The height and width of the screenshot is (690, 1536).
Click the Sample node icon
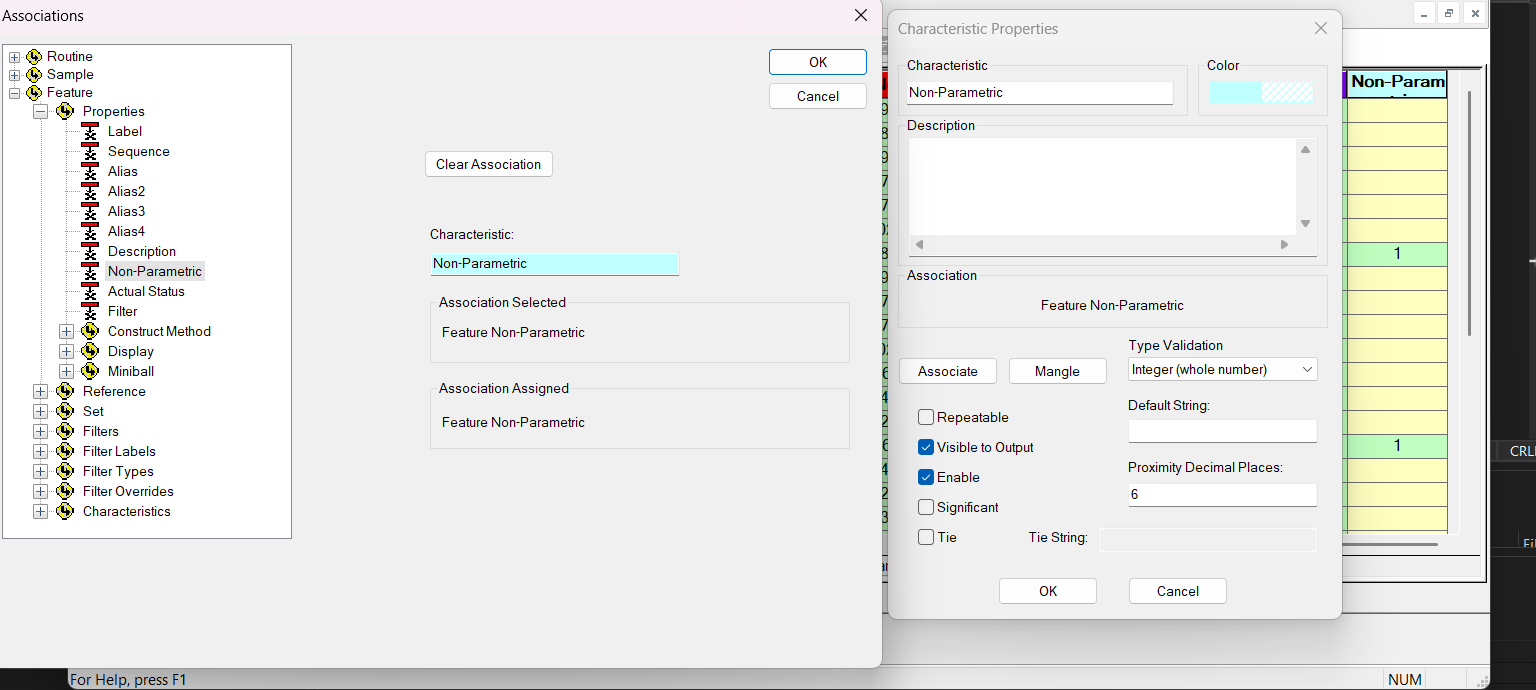pyautogui.click(x=34, y=75)
